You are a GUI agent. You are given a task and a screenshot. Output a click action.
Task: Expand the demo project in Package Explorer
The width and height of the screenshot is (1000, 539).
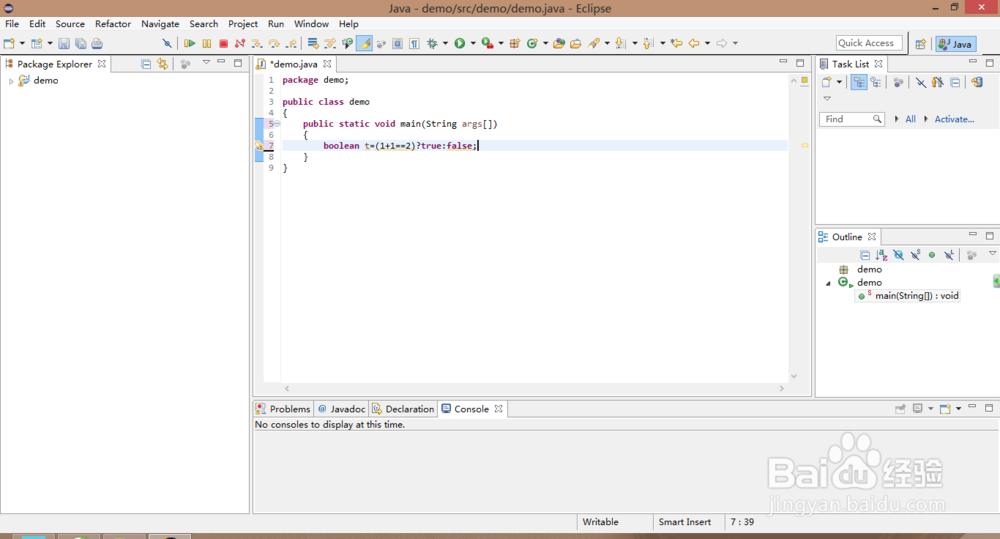[x=11, y=81]
